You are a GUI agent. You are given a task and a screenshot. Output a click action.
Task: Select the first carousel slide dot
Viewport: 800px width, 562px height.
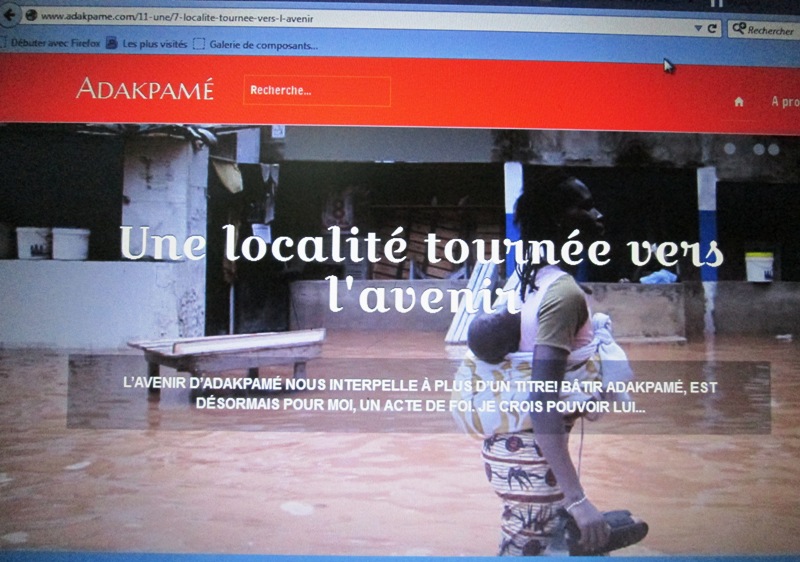(x=729, y=149)
